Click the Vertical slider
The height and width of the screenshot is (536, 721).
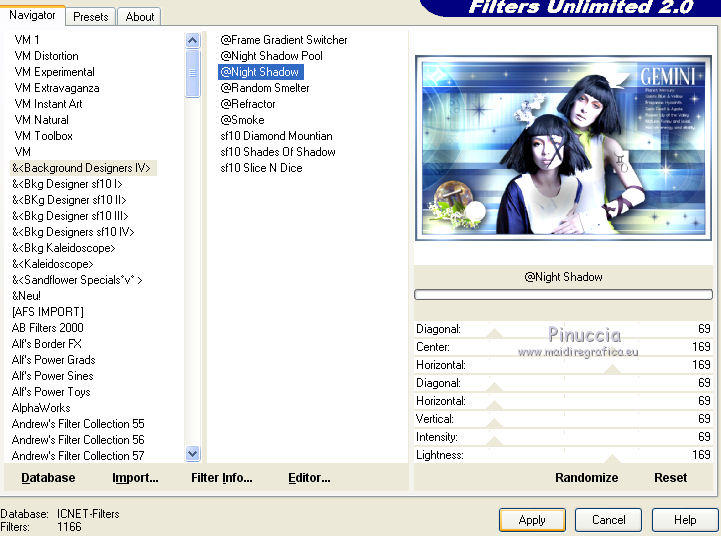point(563,419)
